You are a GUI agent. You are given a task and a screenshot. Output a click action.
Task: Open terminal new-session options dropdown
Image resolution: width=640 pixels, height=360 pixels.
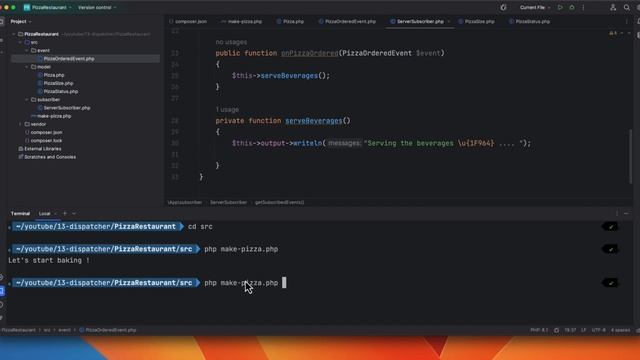(x=74, y=213)
